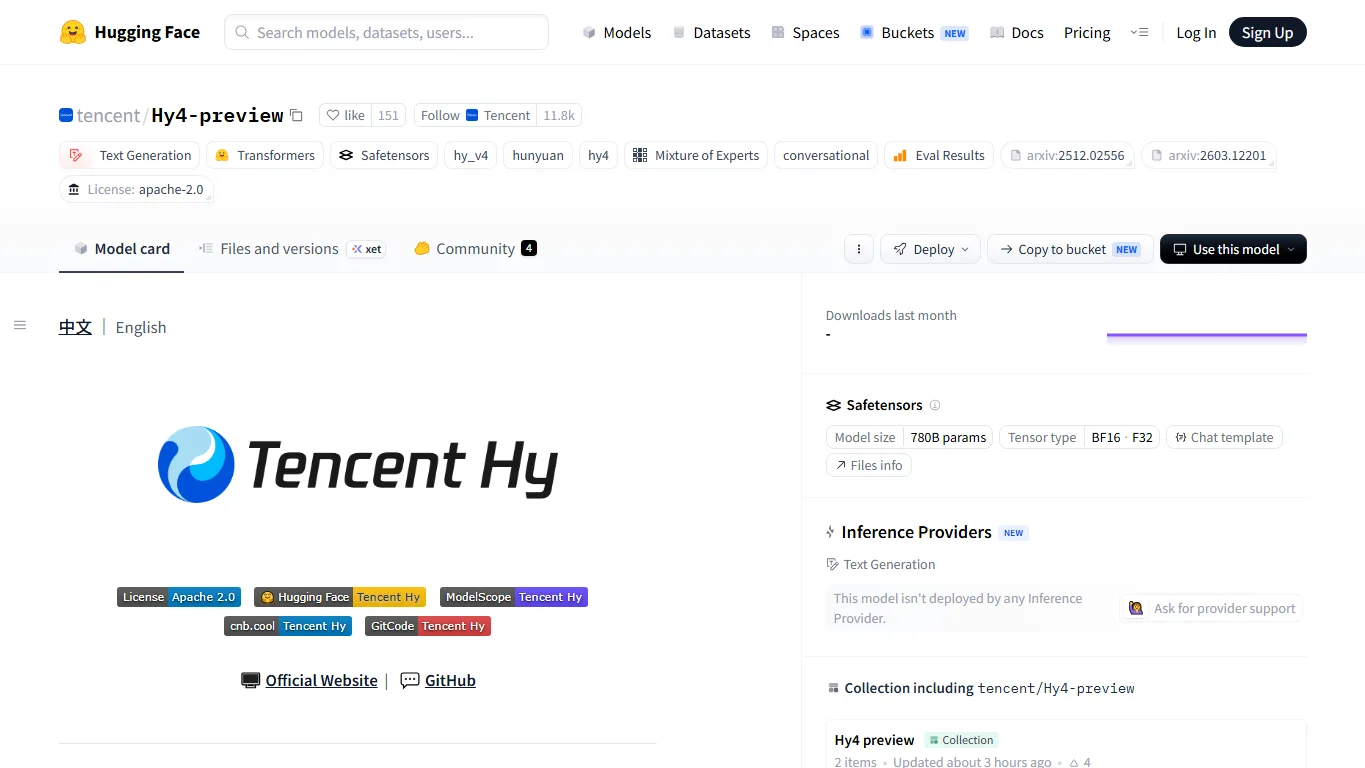Click the Safetensors tag
Image resolution: width=1365 pixels, height=768 pixels.
point(384,155)
